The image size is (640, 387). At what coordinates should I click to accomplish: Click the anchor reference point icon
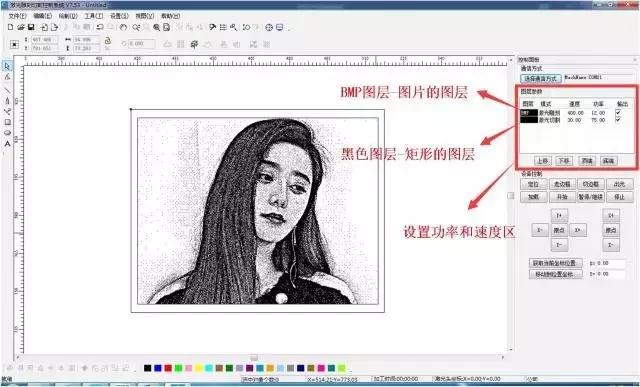point(14,44)
